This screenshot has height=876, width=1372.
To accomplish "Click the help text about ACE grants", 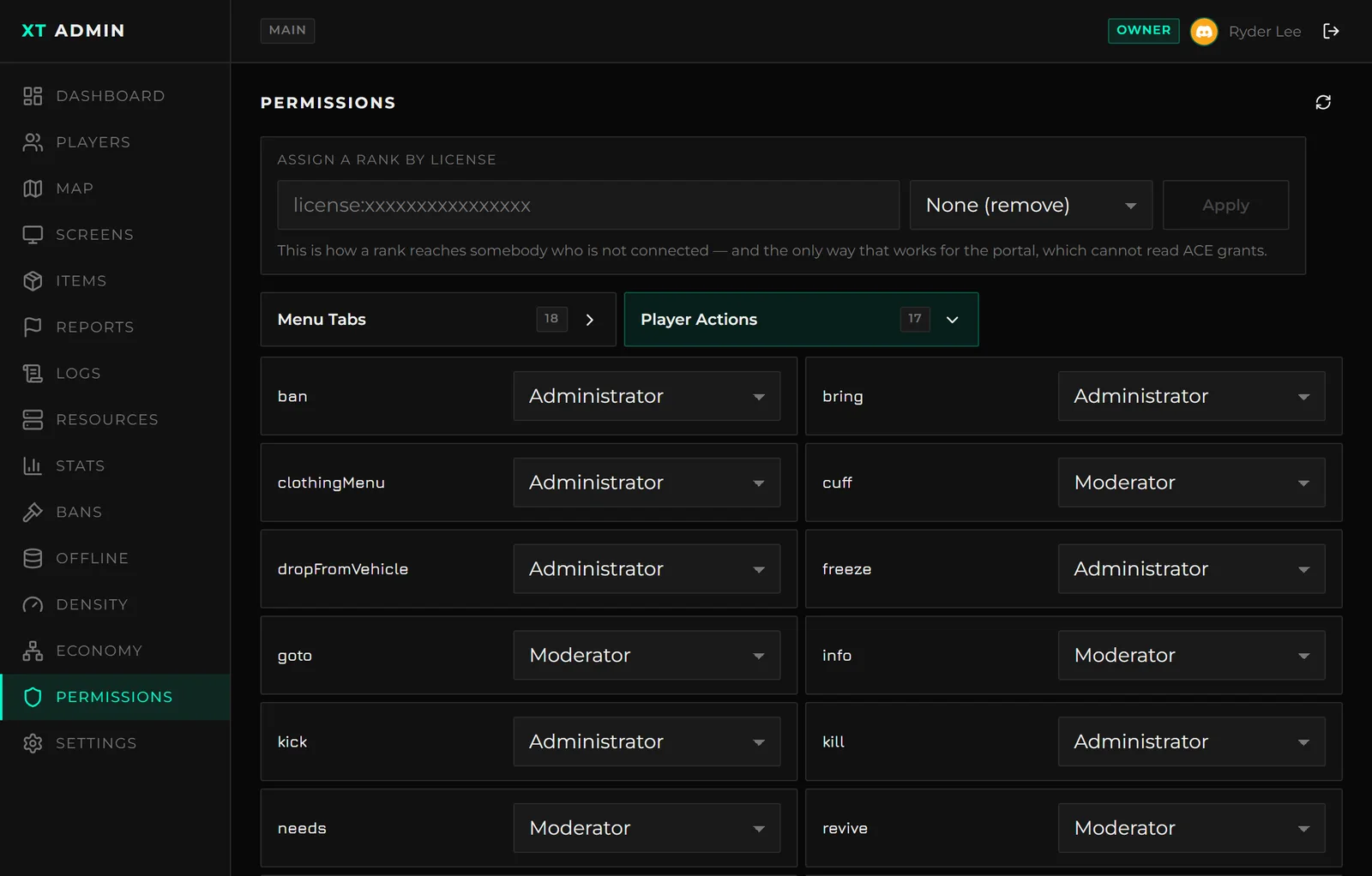I will tap(772, 250).
